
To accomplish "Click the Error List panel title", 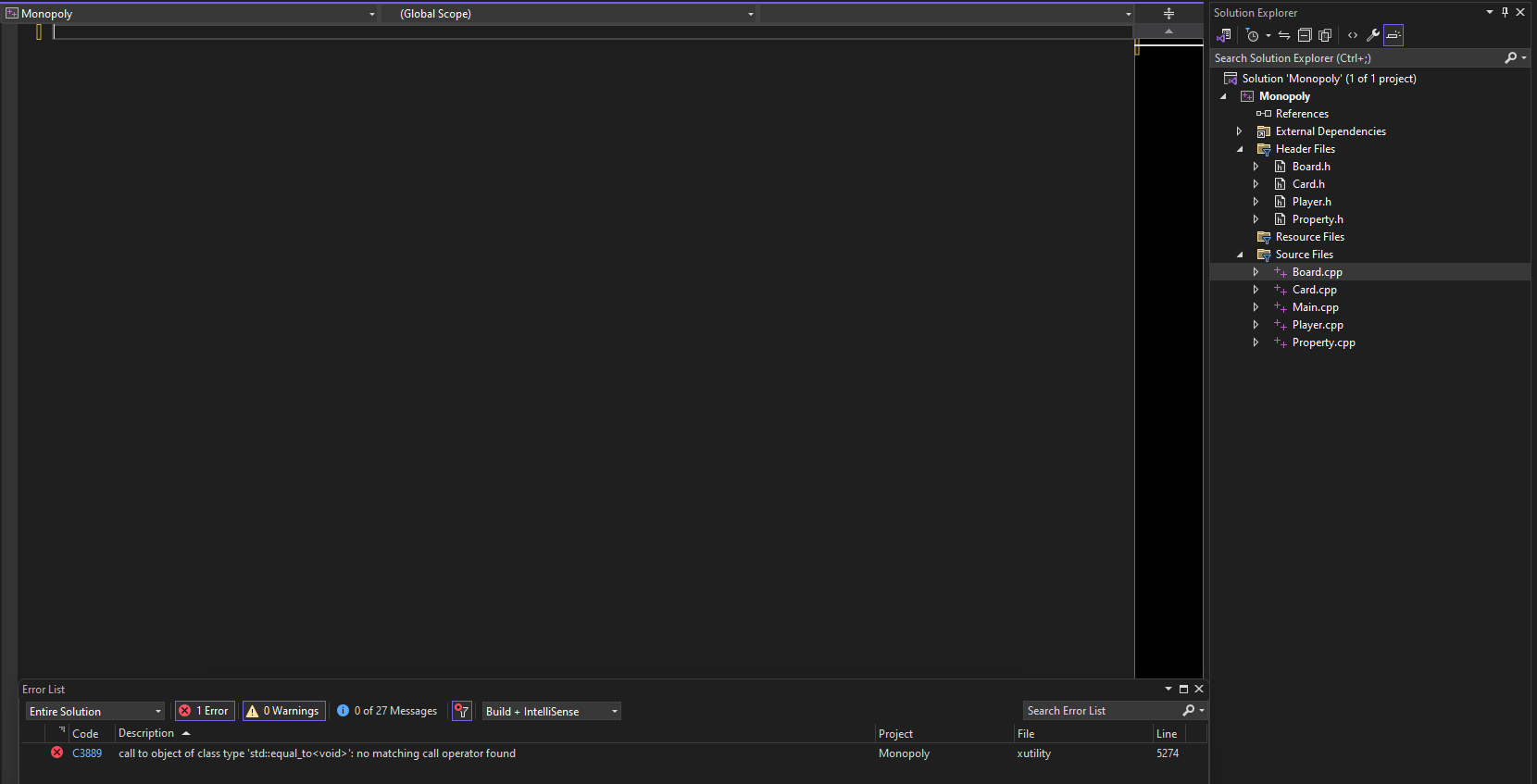I will click(x=44, y=690).
